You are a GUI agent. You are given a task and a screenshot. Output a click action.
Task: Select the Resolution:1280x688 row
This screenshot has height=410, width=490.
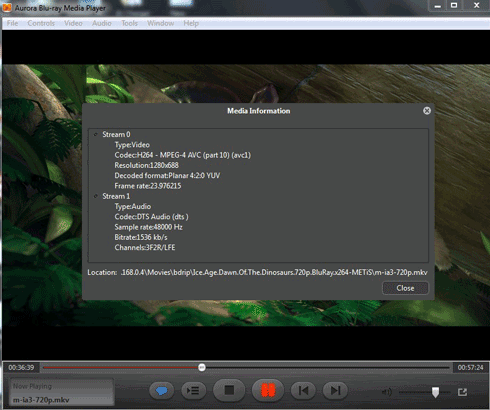147,165
